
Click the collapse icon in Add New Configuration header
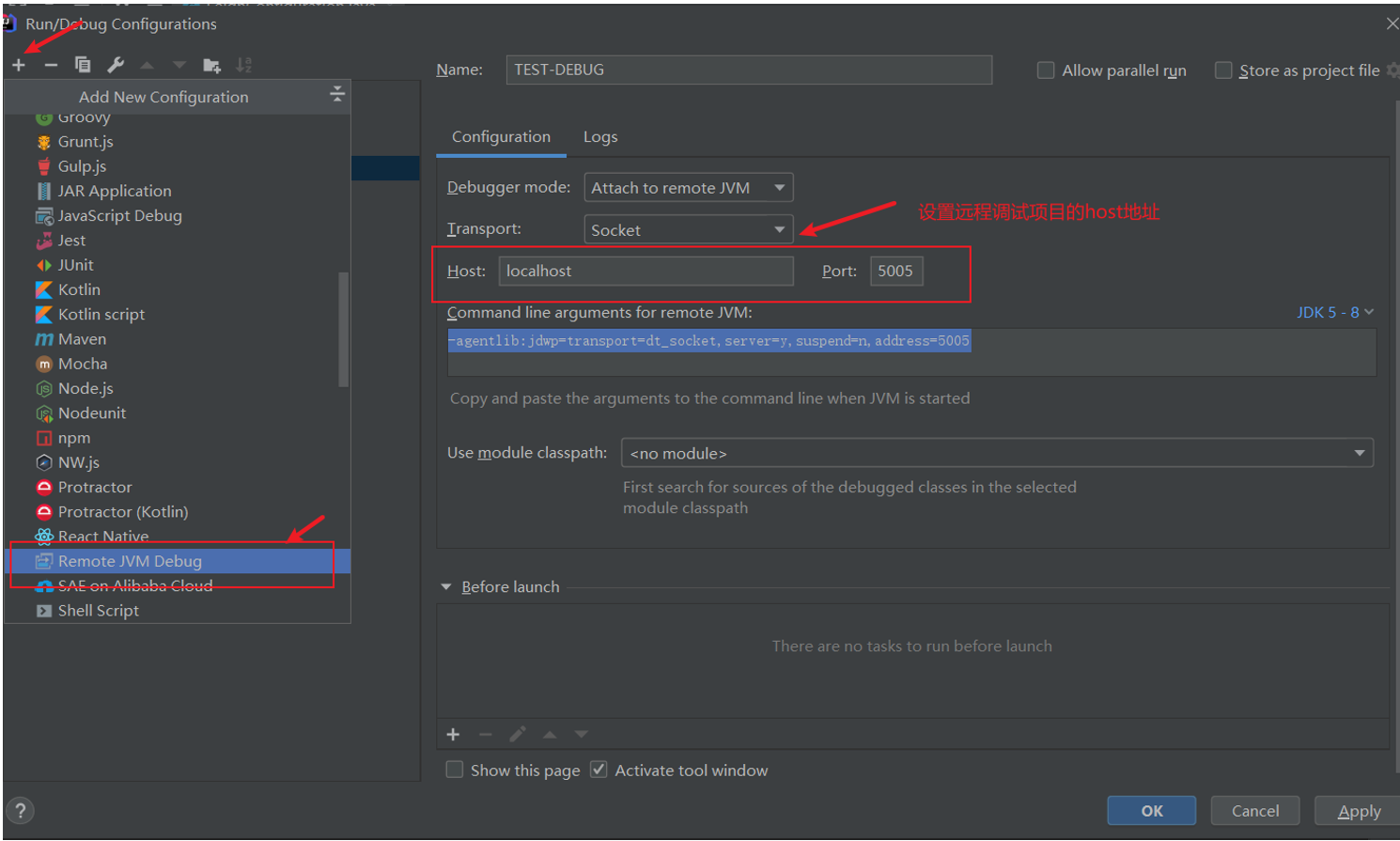coord(337,94)
